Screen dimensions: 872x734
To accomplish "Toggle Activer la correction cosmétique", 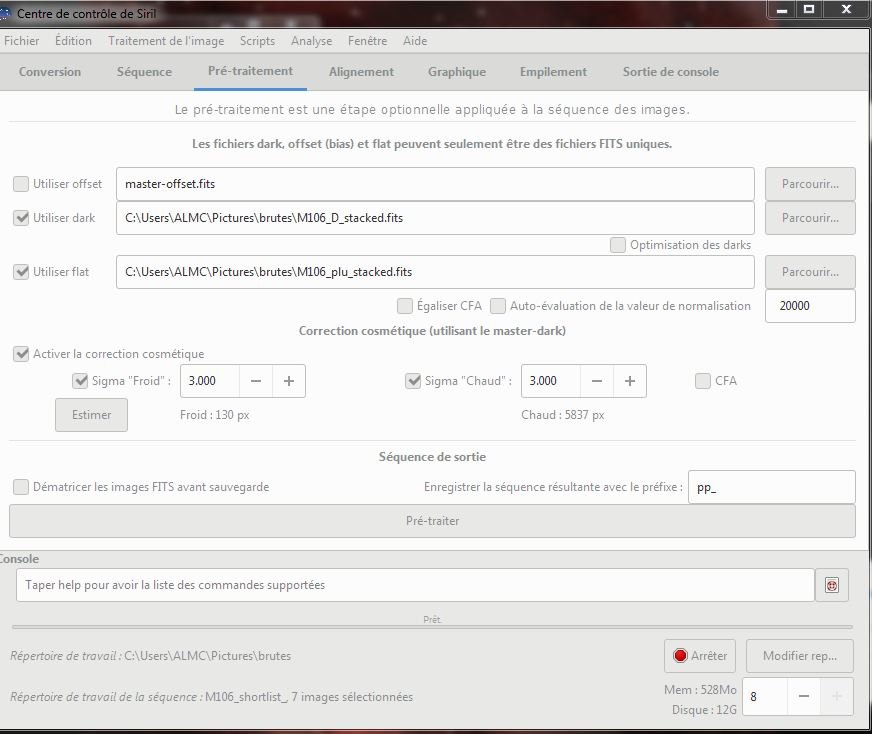I will click(x=21, y=354).
